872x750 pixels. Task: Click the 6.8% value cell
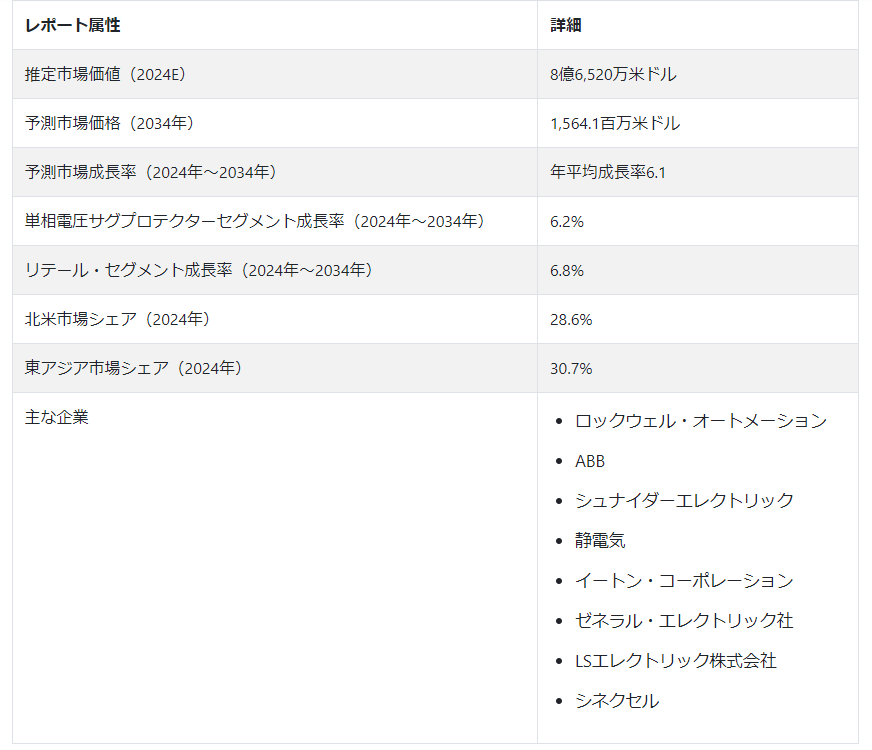567,270
